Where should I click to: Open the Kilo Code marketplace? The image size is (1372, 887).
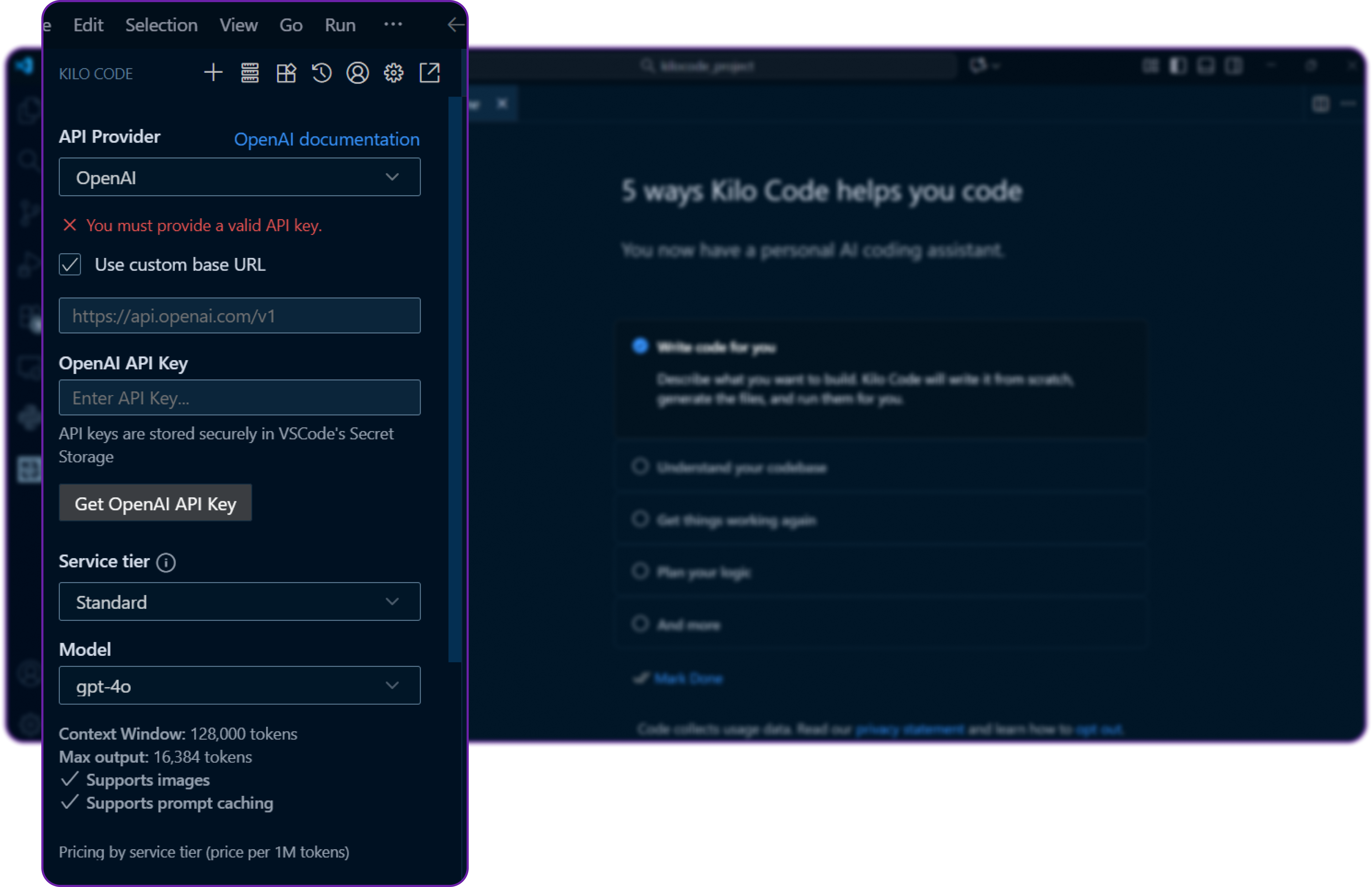tap(286, 73)
